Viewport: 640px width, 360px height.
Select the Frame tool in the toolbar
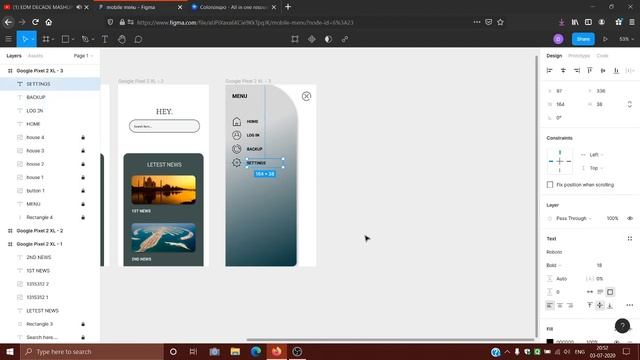[46, 39]
